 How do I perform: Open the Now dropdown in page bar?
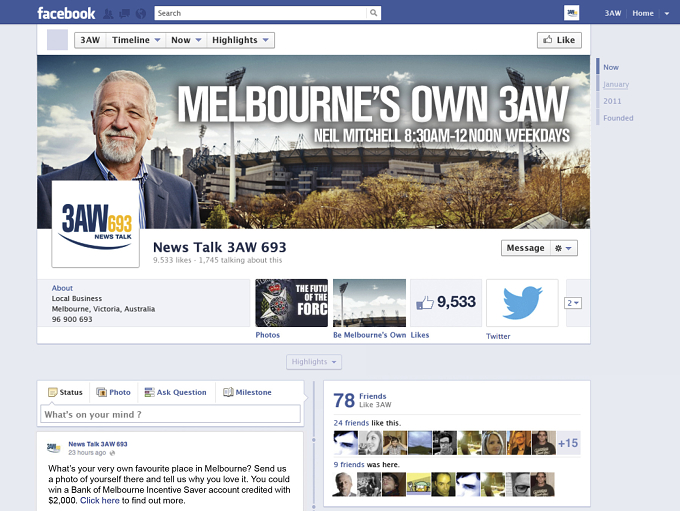point(186,40)
